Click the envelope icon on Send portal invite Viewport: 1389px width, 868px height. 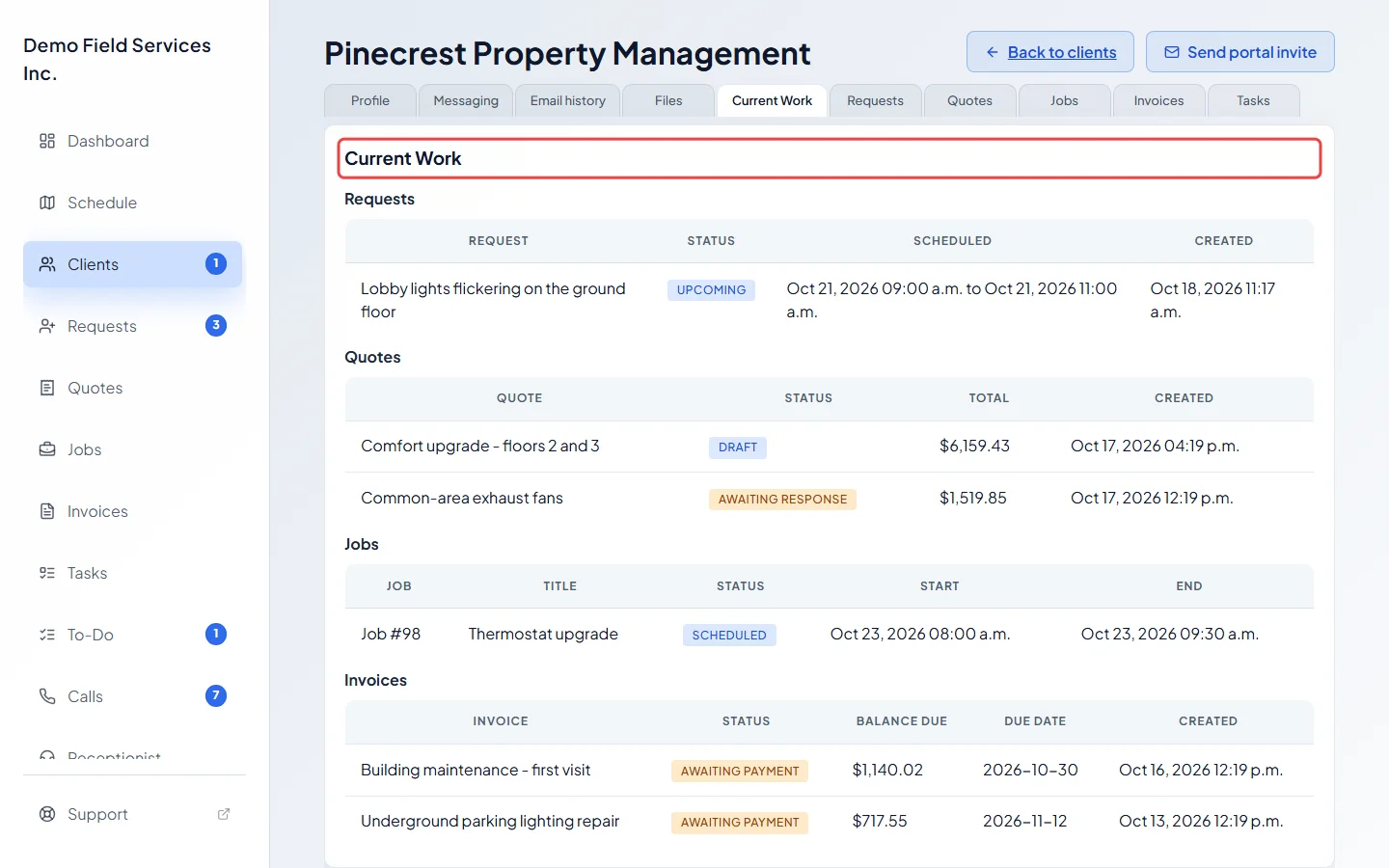coord(1172,52)
